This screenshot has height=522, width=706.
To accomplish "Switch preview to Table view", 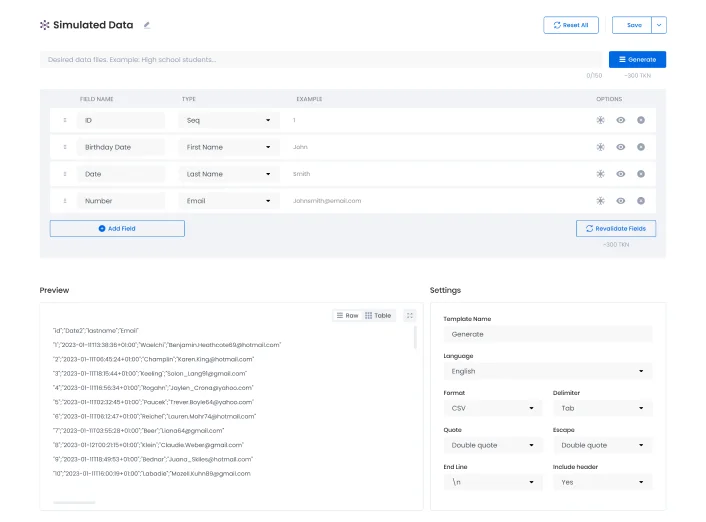I will pos(378,316).
